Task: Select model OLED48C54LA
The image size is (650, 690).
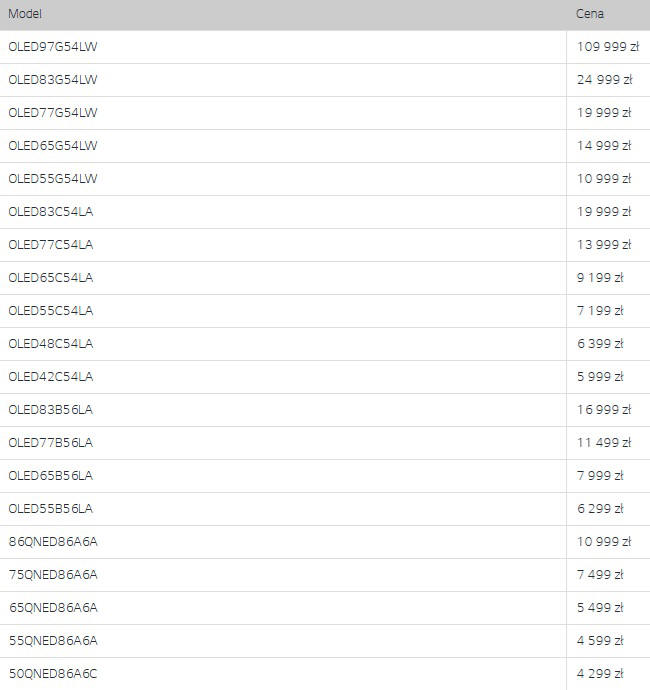Action: point(51,344)
